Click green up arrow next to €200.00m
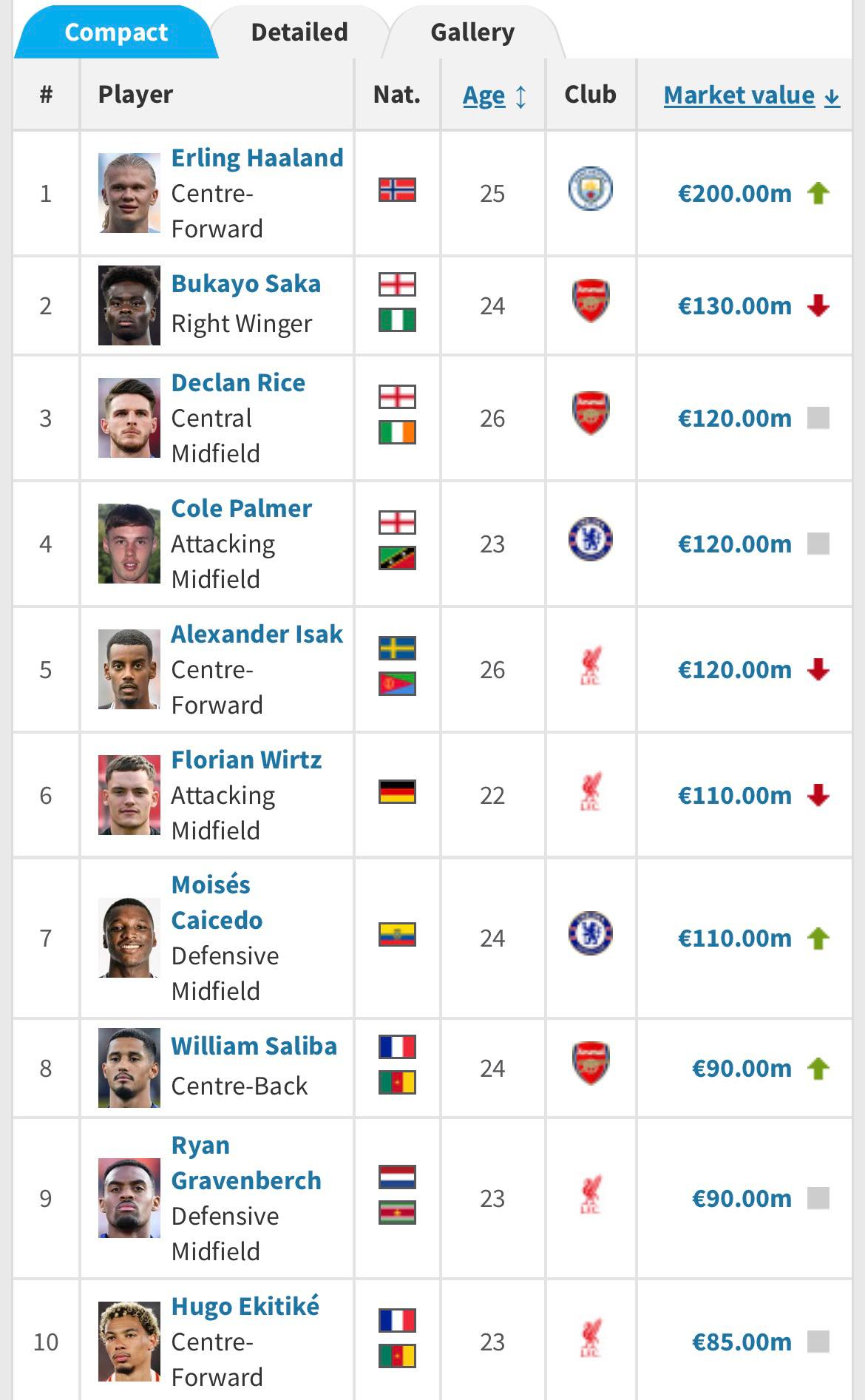 818,194
